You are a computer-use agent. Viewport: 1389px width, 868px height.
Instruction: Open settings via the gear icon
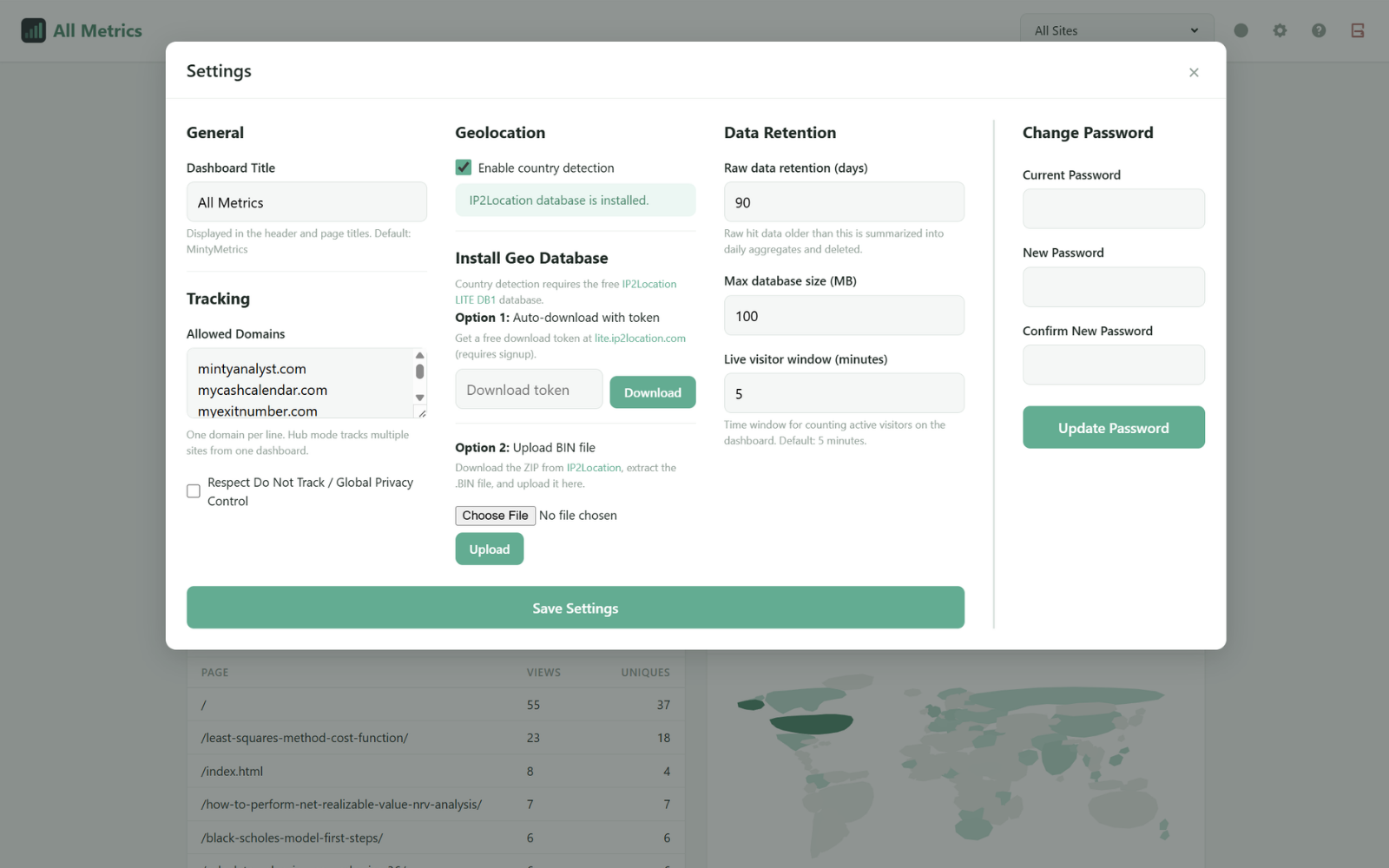pyautogui.click(x=1280, y=30)
